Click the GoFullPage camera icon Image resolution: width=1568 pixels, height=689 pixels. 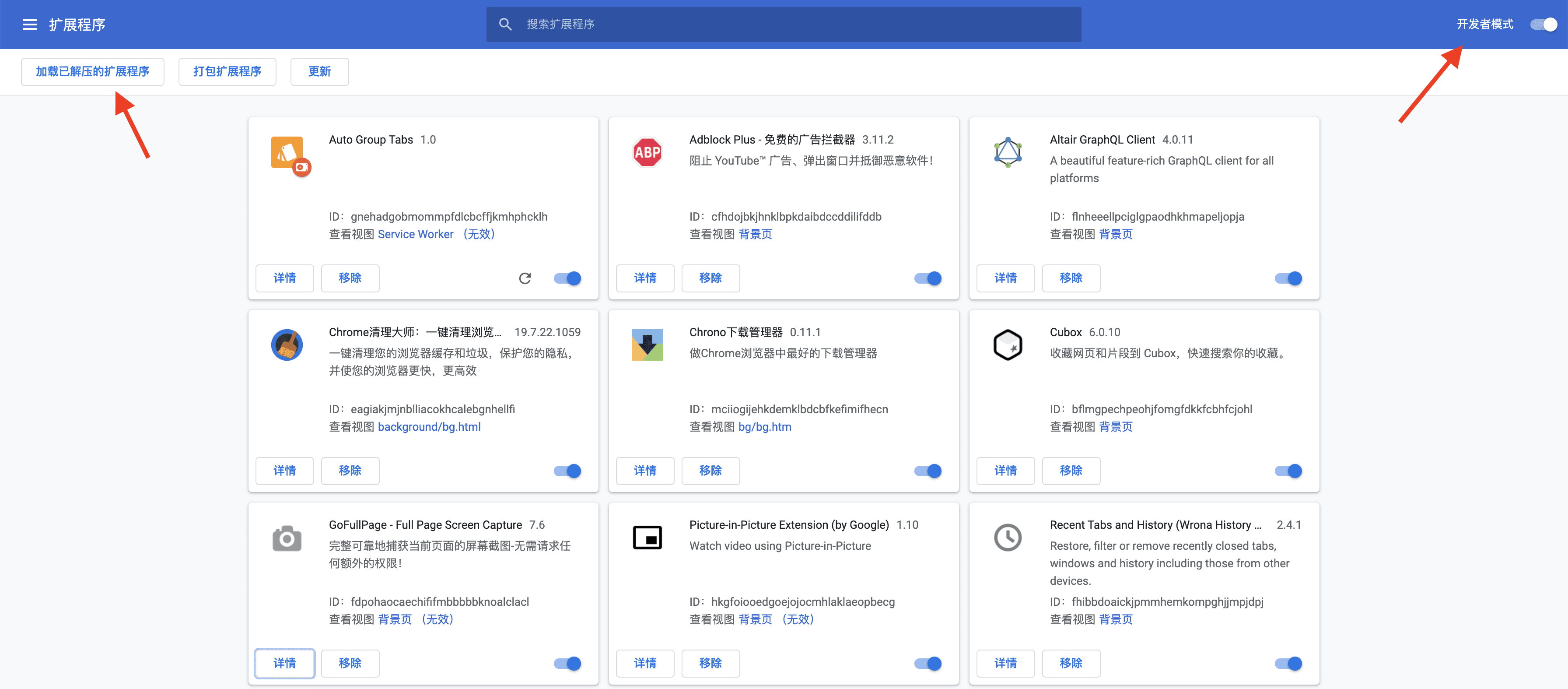tap(287, 538)
